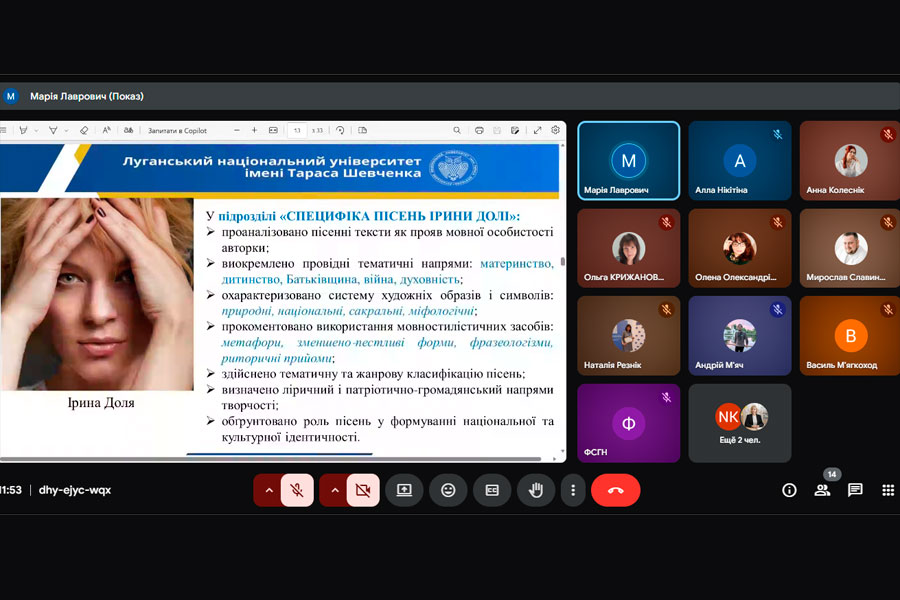Viewport: 900px width, 600px height.
Task: Click the 'Ірина Доля' caption text
Action: pos(101,402)
